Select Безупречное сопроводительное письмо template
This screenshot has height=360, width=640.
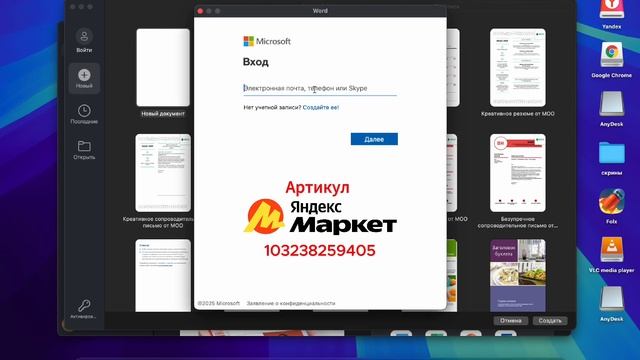tap(518, 173)
